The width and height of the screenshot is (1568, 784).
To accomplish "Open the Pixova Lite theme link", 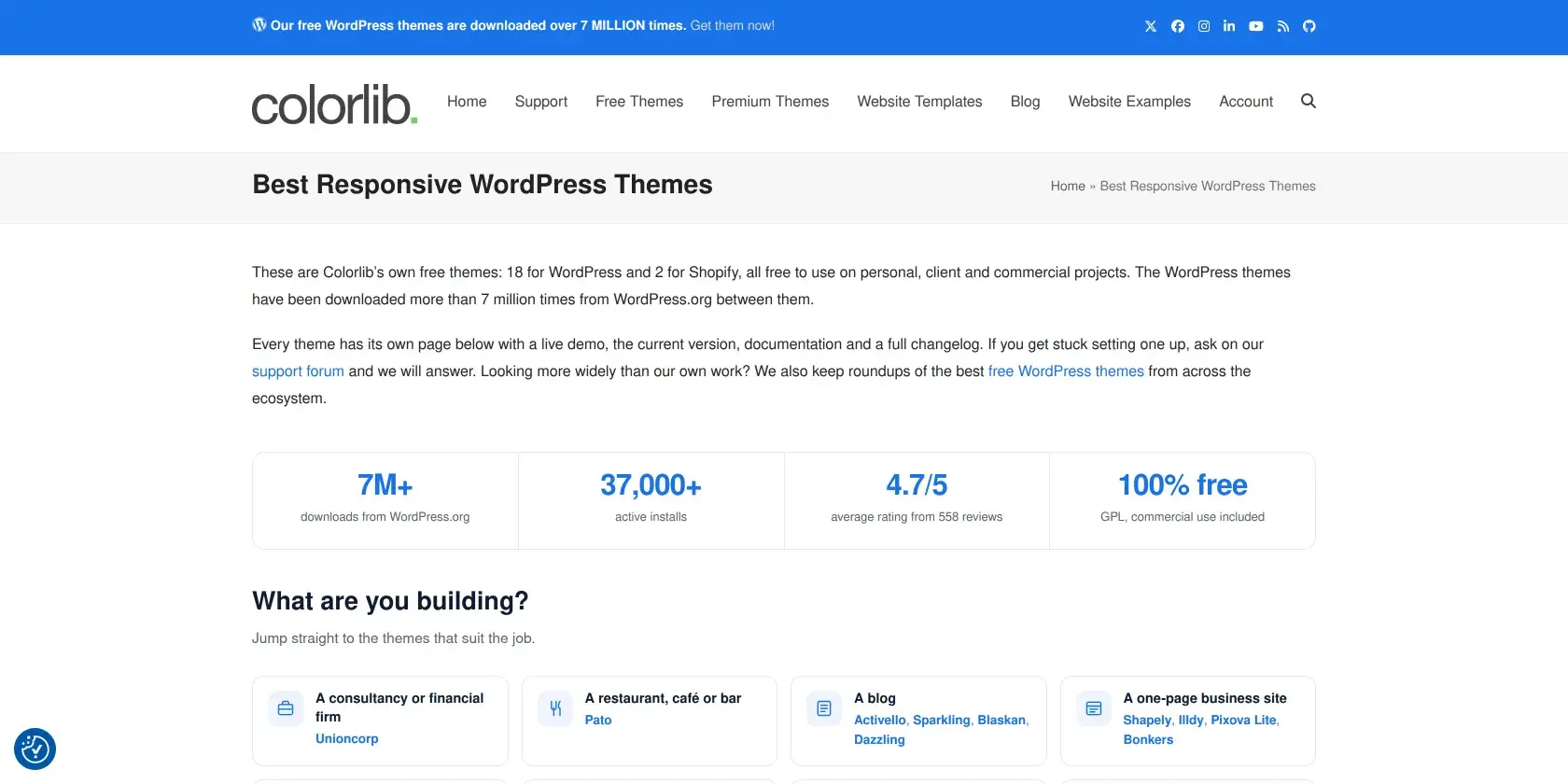I will pos(1243,720).
